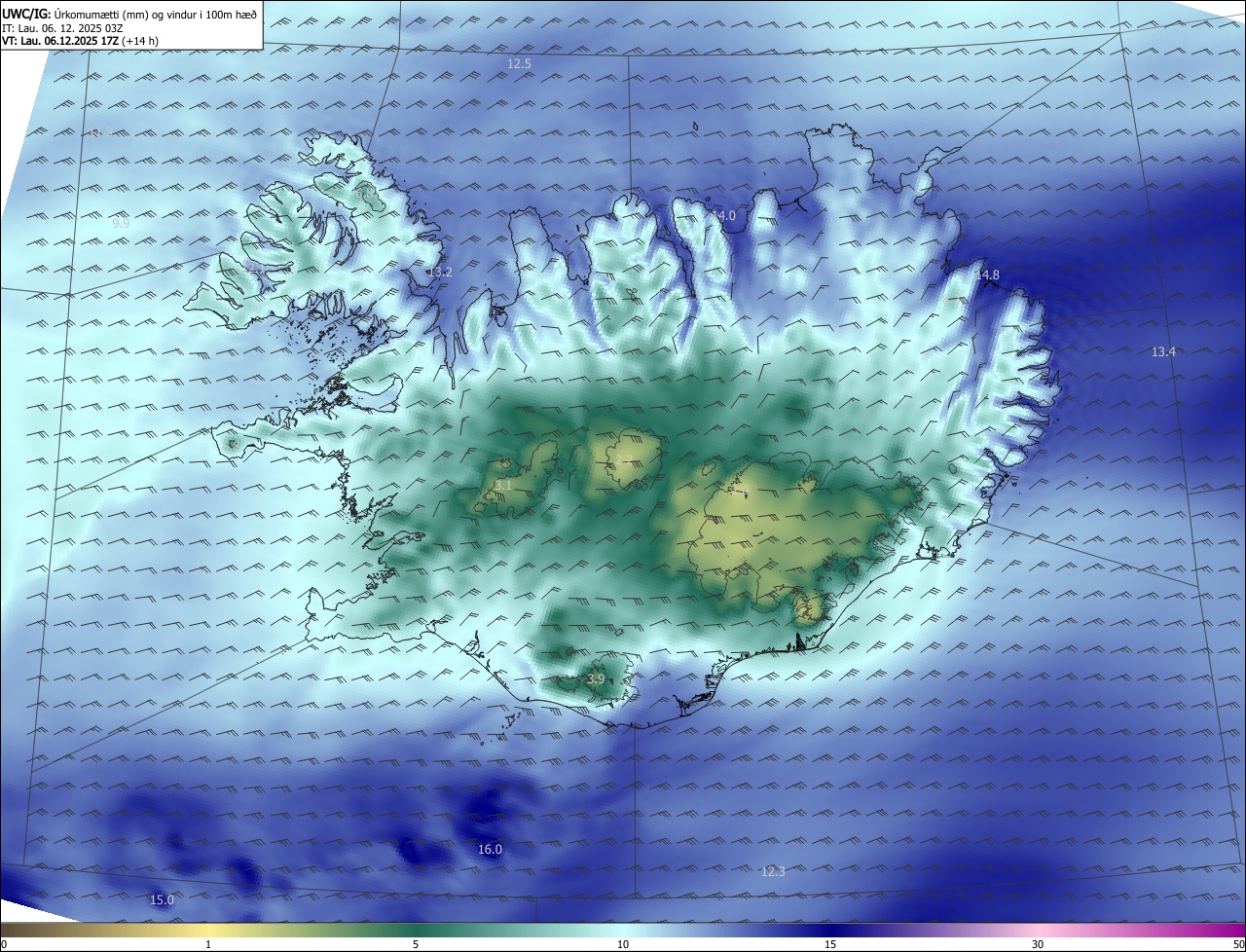
Task: Click the 0 tick label on the color scale
Action: [4, 944]
